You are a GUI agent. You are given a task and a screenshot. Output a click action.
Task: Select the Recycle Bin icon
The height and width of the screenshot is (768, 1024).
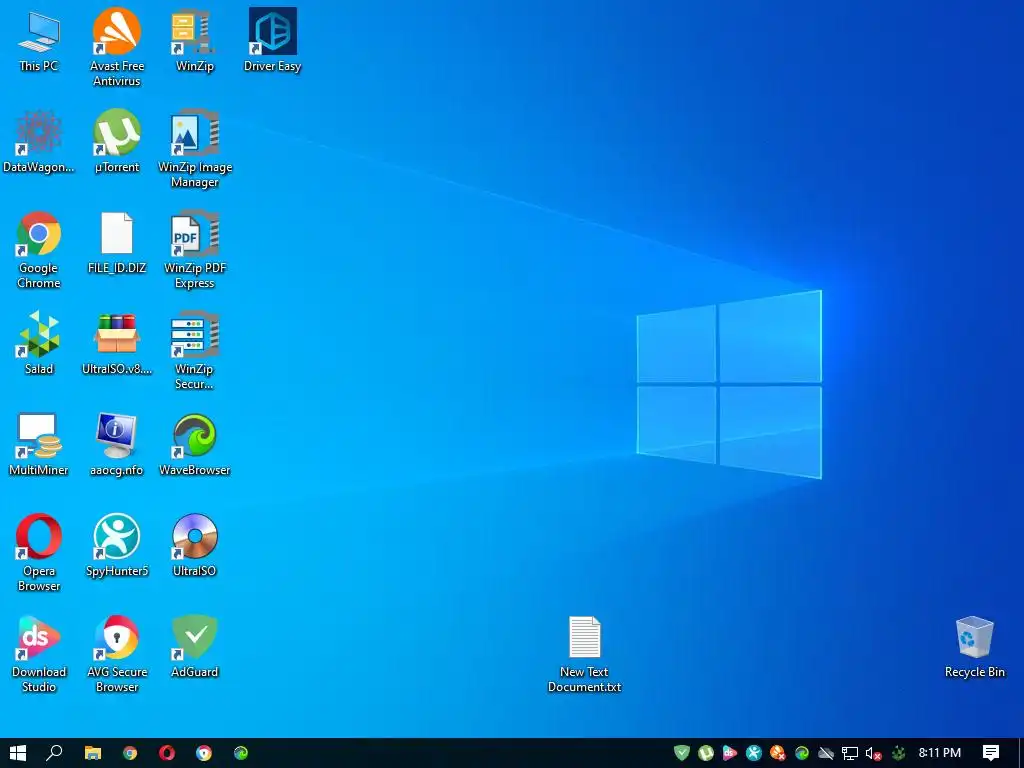coord(974,647)
